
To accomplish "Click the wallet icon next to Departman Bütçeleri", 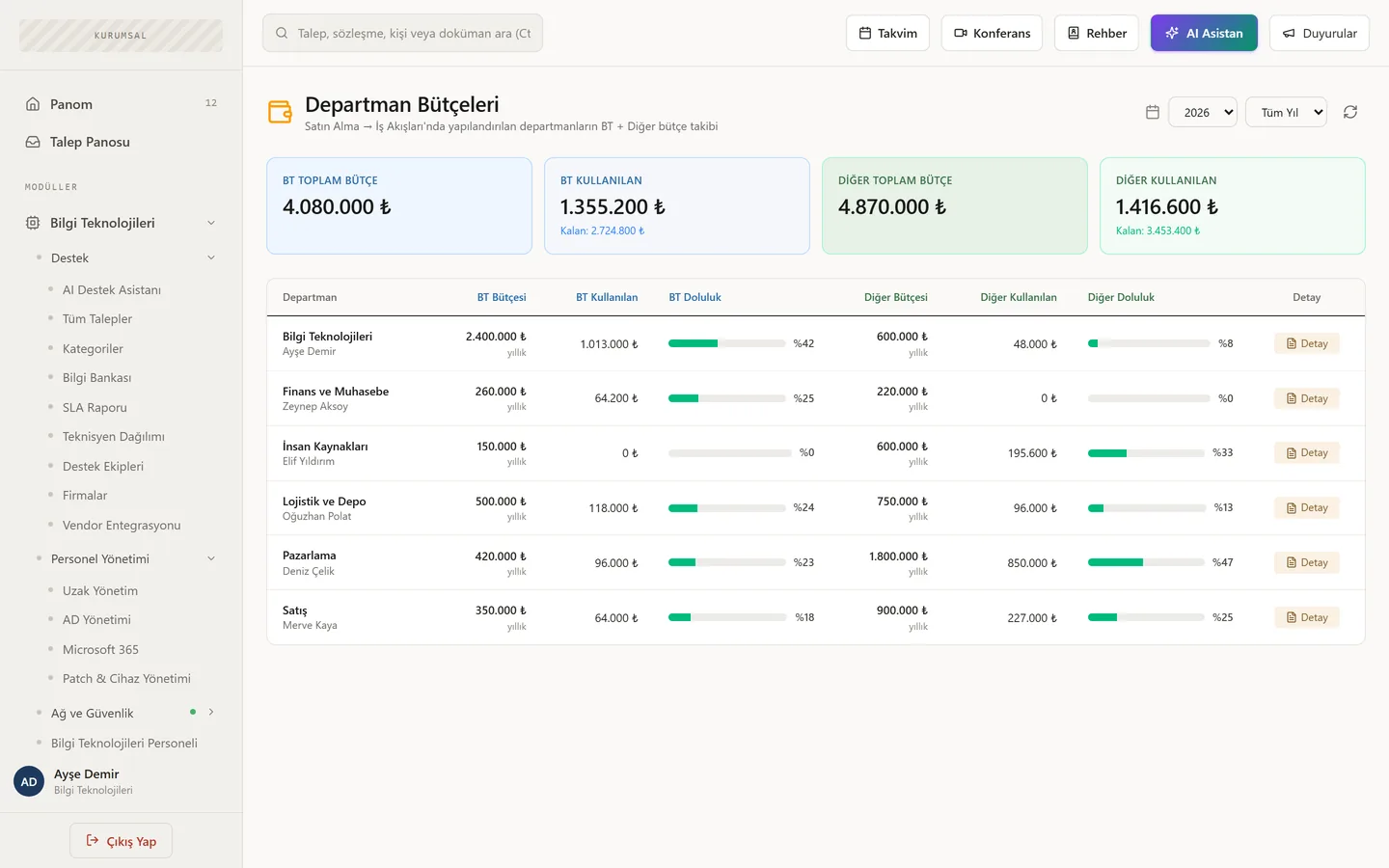I will tap(280, 112).
